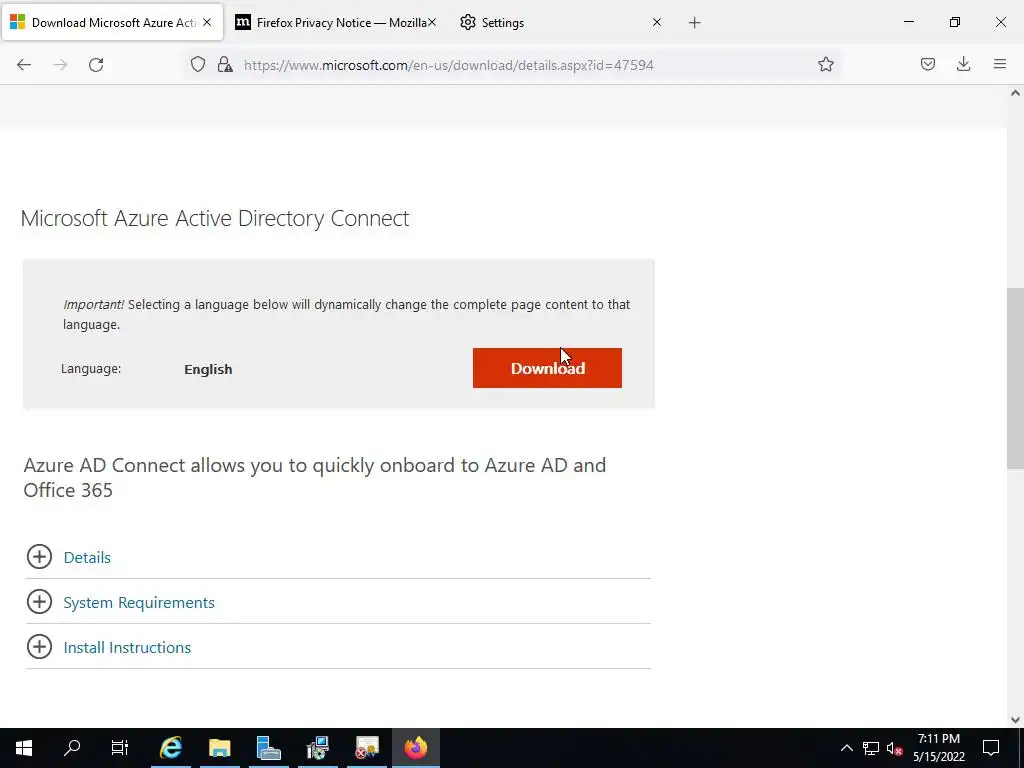Show hidden system tray icons
This screenshot has height=768, width=1024.
(x=846, y=748)
